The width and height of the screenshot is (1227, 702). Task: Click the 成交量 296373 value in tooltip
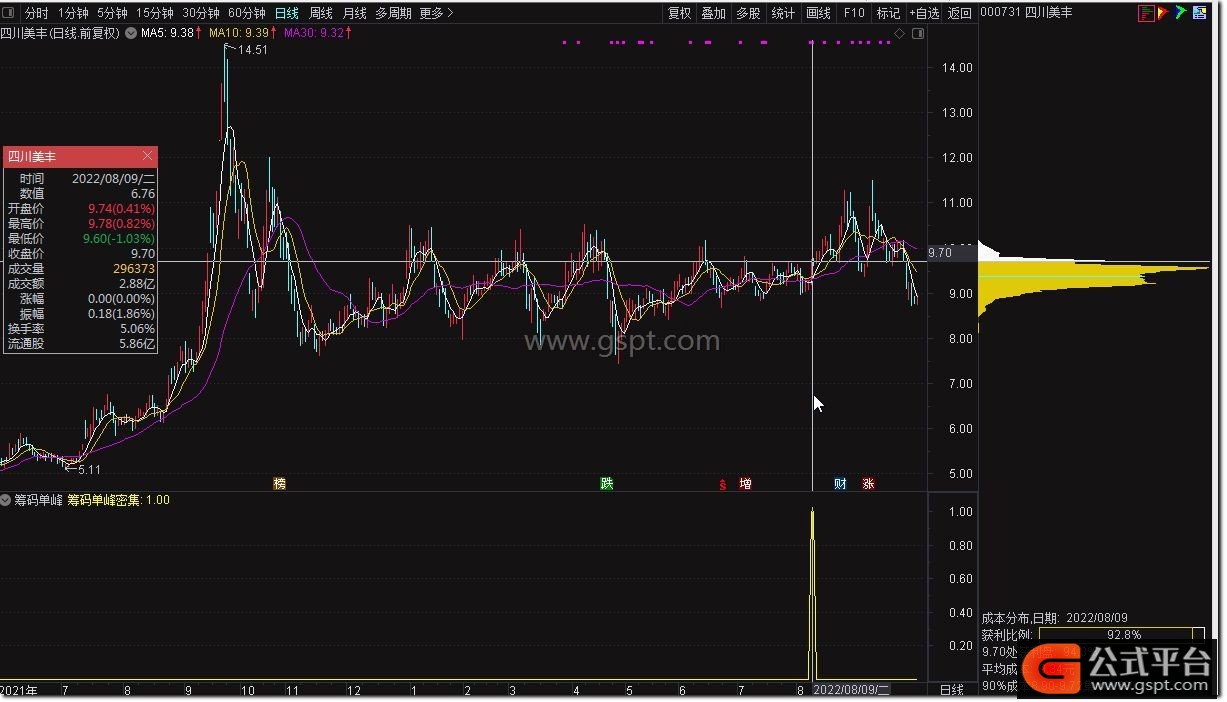pyautogui.click(x=133, y=269)
